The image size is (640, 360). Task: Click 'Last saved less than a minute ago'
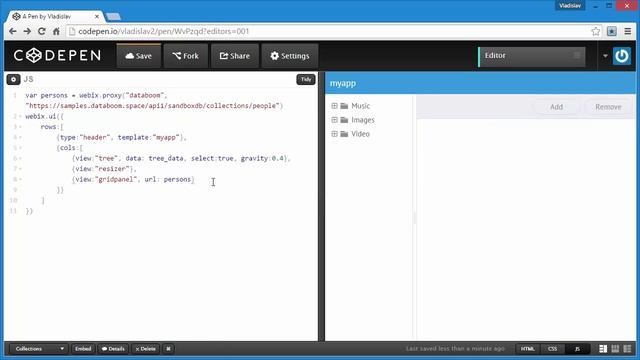click(x=455, y=349)
